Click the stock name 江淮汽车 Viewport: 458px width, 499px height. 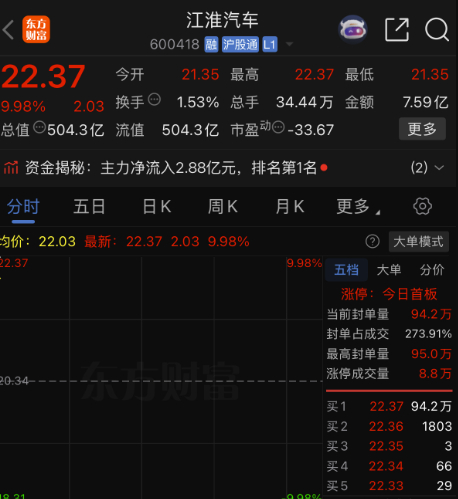222,20
